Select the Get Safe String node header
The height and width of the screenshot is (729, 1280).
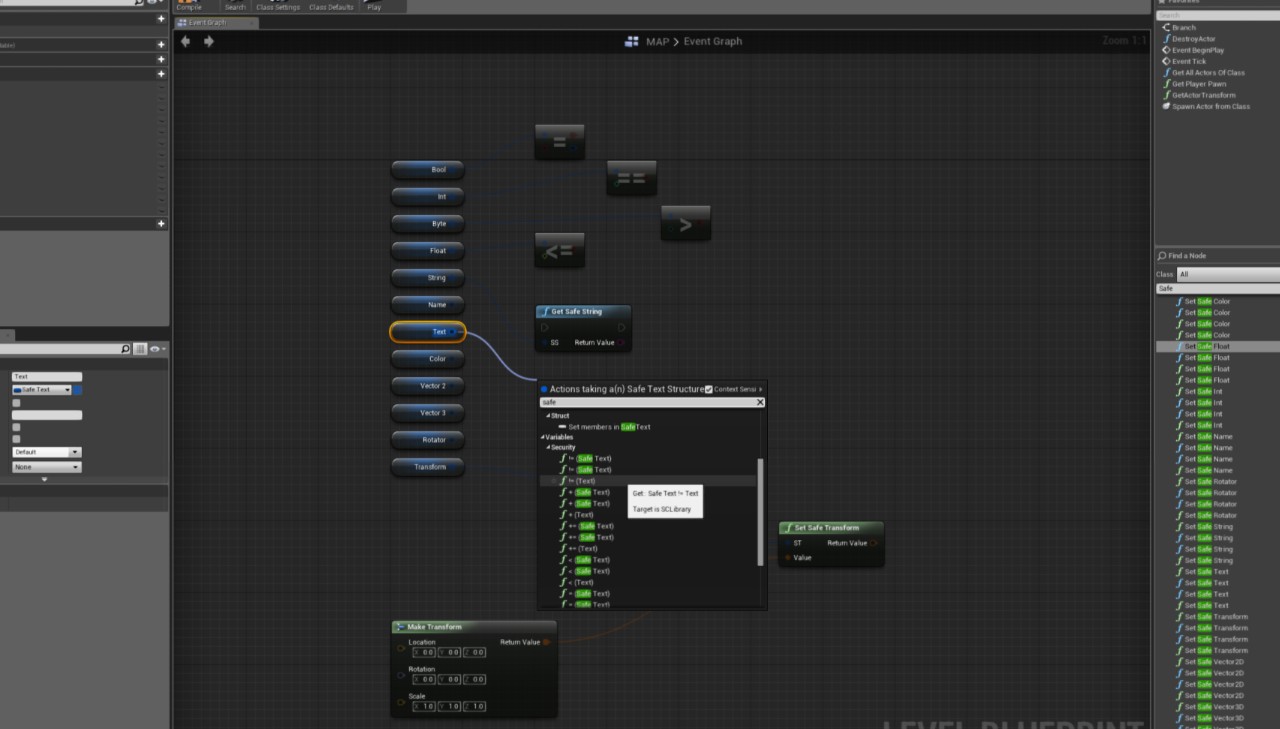click(x=583, y=312)
